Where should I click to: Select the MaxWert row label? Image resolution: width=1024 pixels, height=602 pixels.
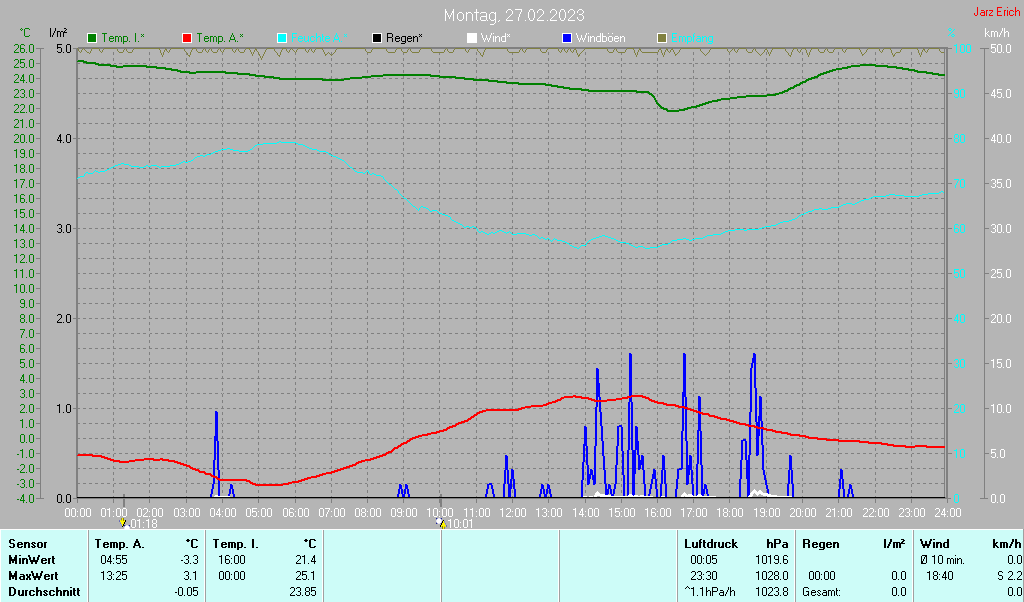pyautogui.click(x=33, y=576)
